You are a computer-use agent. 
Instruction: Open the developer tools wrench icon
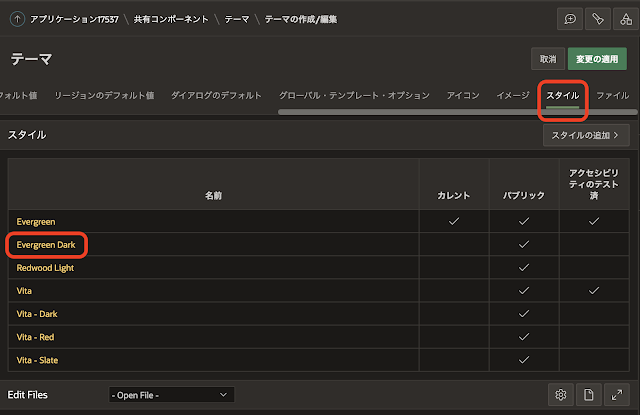click(598, 19)
